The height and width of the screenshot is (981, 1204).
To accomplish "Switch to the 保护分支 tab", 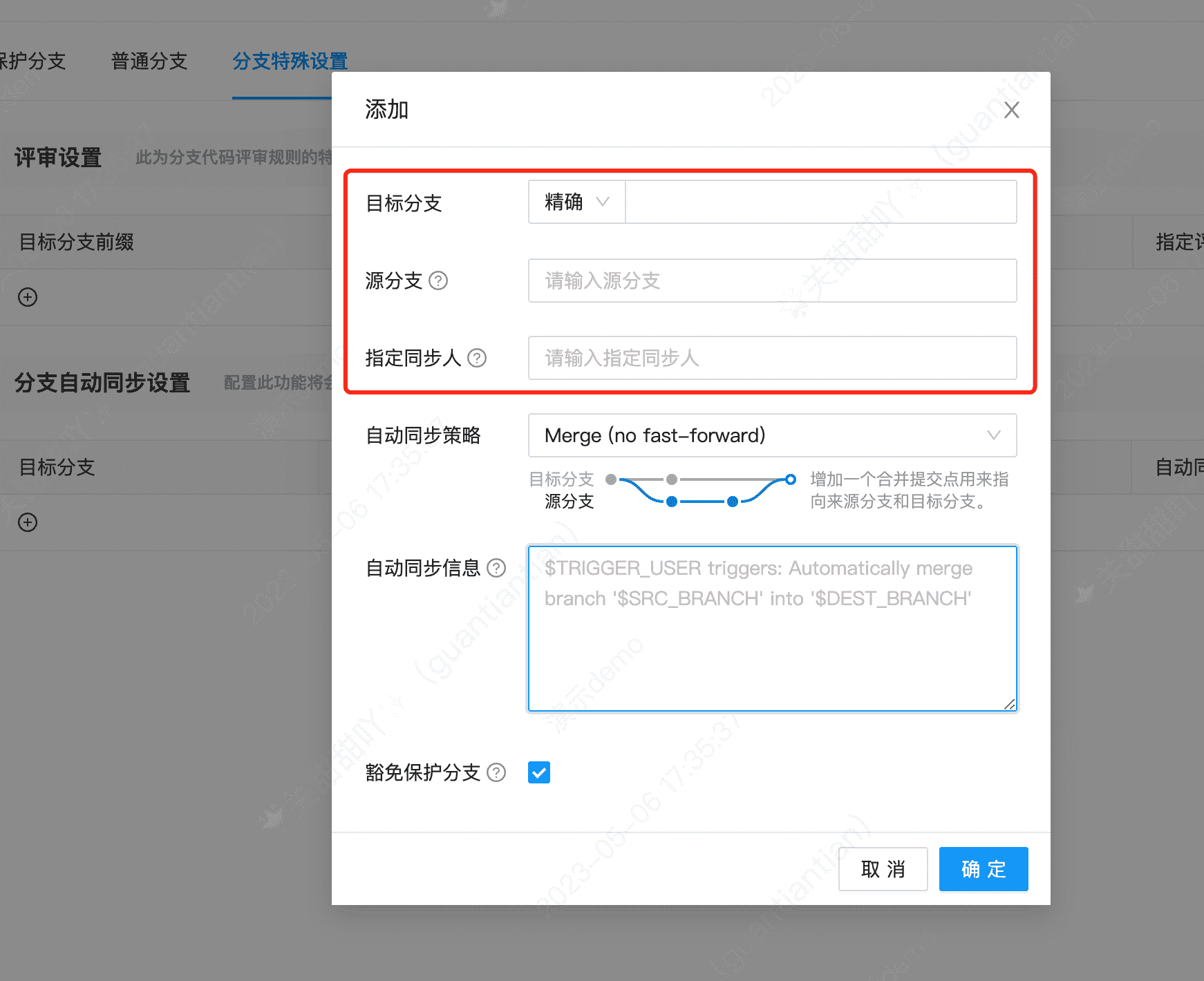I will point(32,61).
